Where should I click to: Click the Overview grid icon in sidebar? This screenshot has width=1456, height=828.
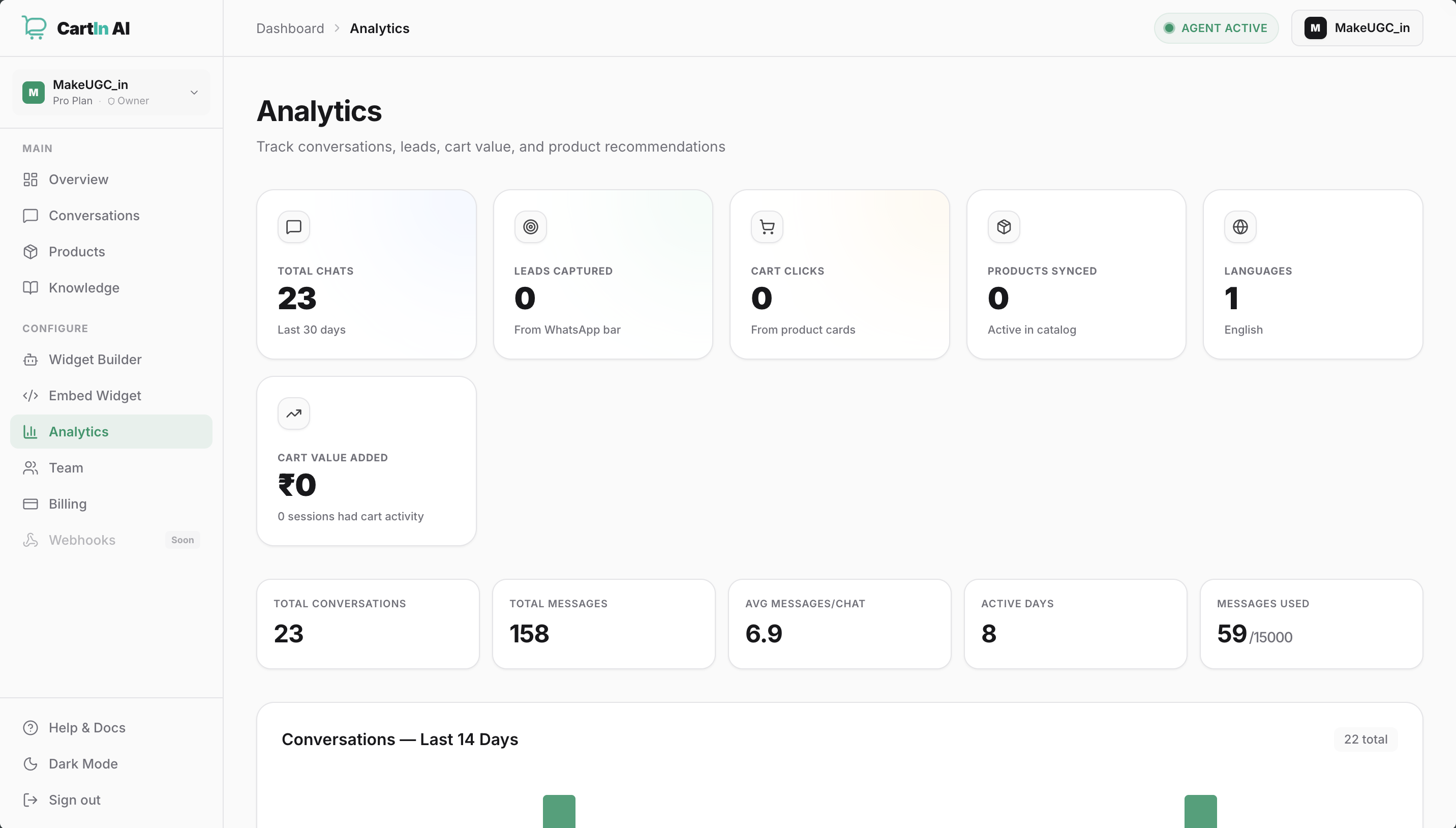pyautogui.click(x=30, y=180)
